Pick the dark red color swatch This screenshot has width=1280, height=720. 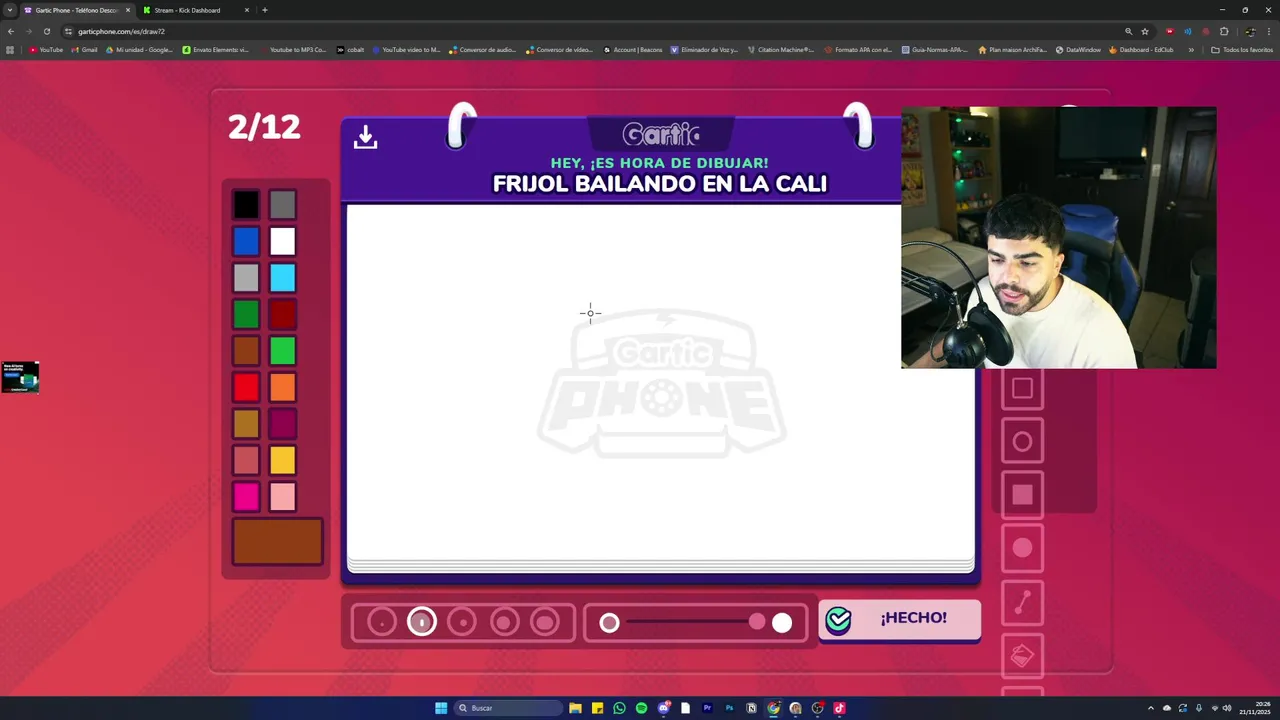(x=283, y=314)
